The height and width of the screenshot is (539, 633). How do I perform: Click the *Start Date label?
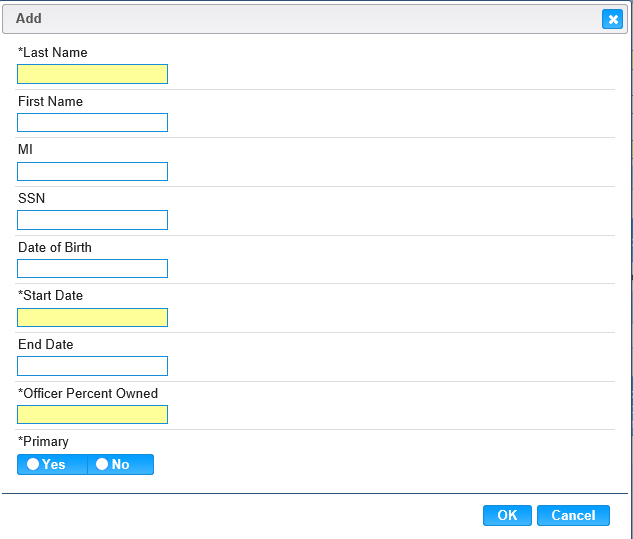pos(50,295)
